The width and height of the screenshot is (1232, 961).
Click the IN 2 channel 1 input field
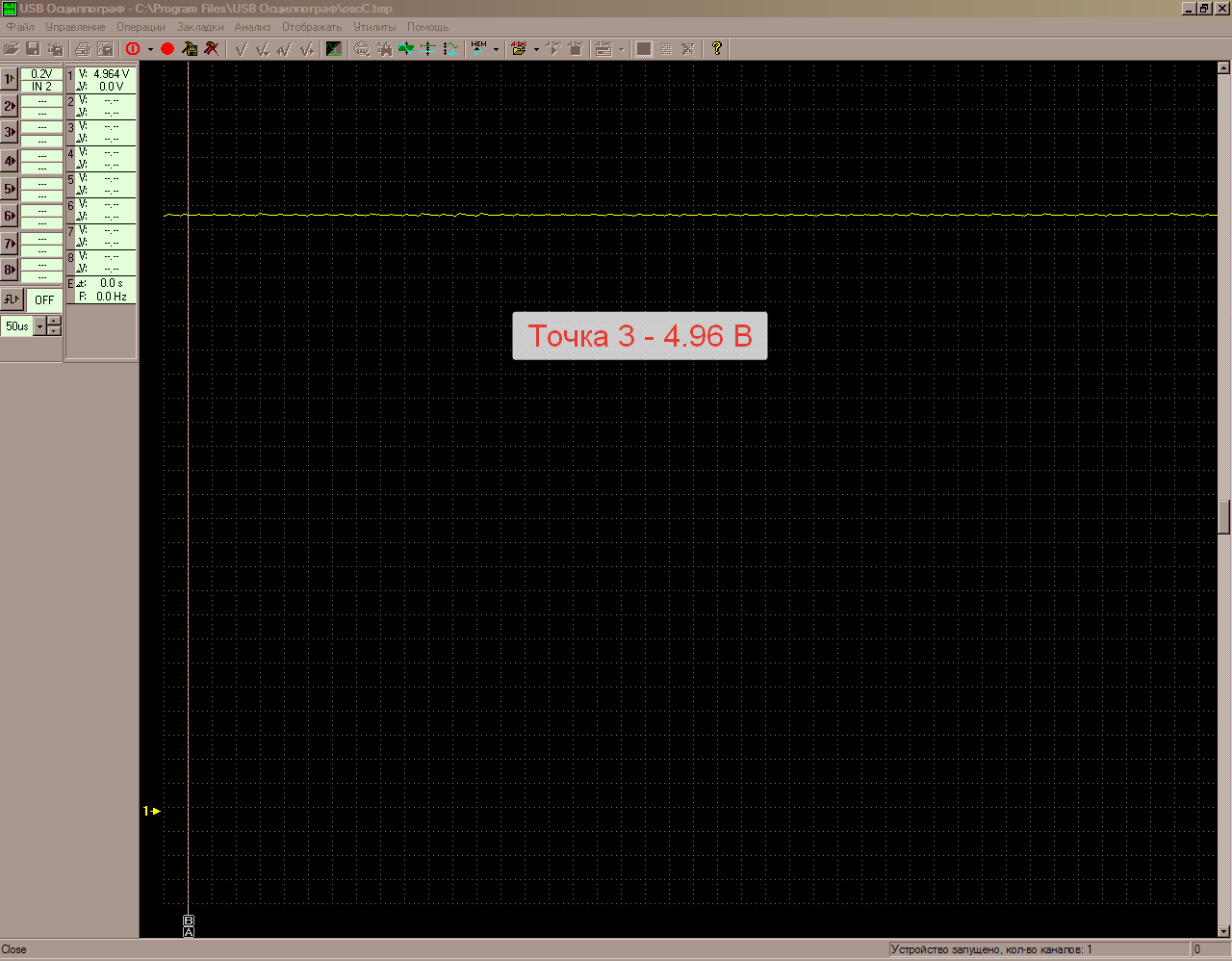(42, 87)
